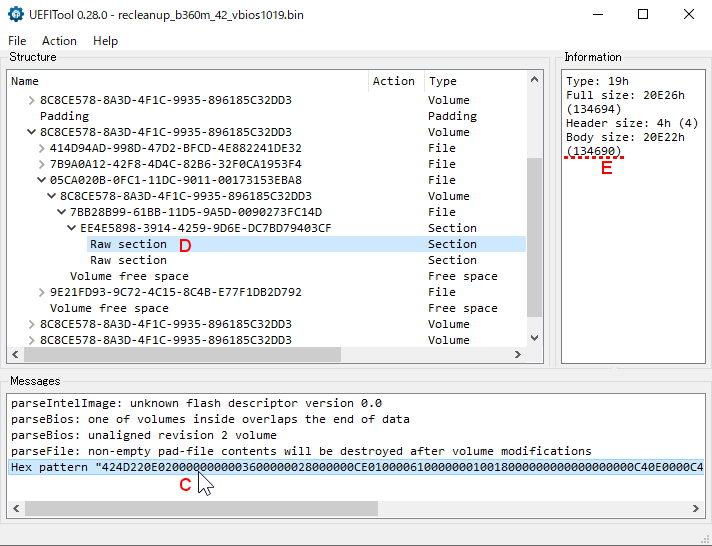The image size is (712, 546).
Task: Select the parseIntelImage flash descriptor message
Action: pos(196,403)
